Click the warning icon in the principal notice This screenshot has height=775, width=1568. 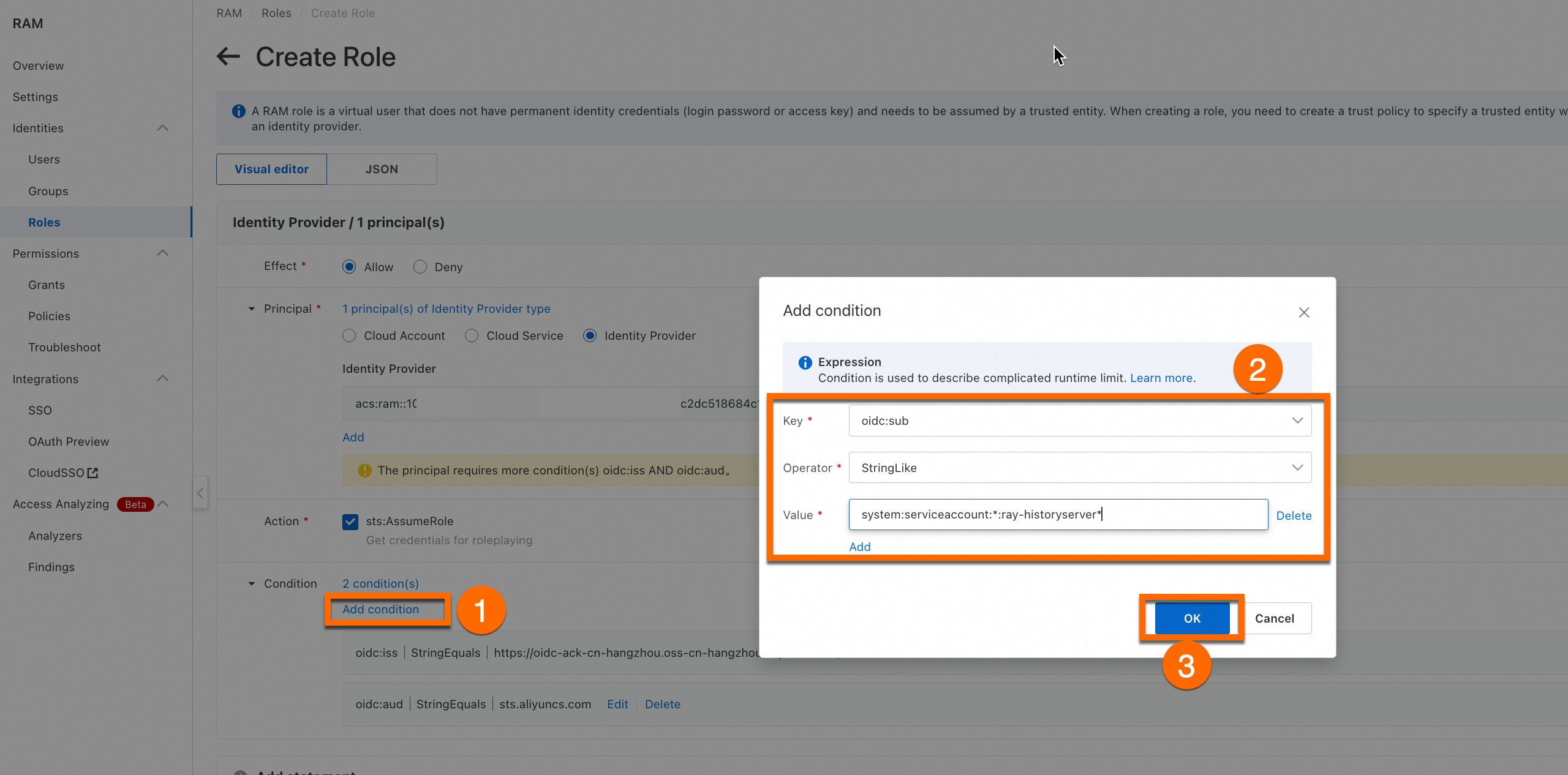(x=364, y=470)
